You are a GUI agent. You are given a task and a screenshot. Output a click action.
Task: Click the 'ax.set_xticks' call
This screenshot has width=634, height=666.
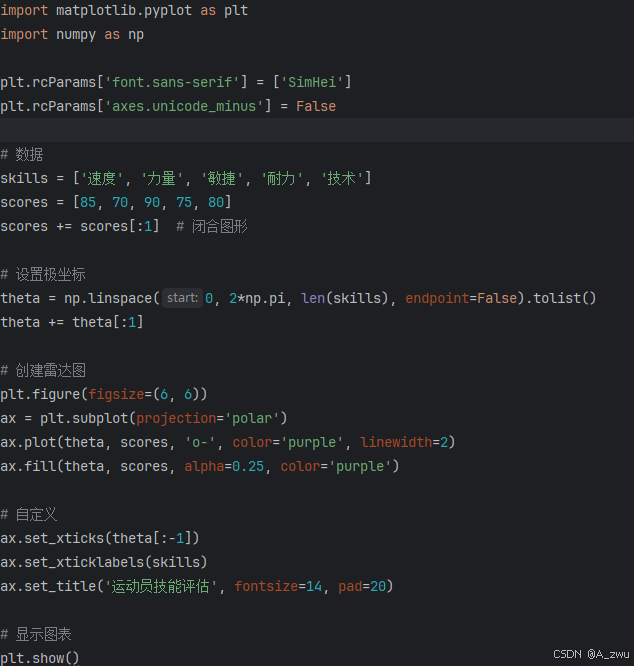[52, 539]
